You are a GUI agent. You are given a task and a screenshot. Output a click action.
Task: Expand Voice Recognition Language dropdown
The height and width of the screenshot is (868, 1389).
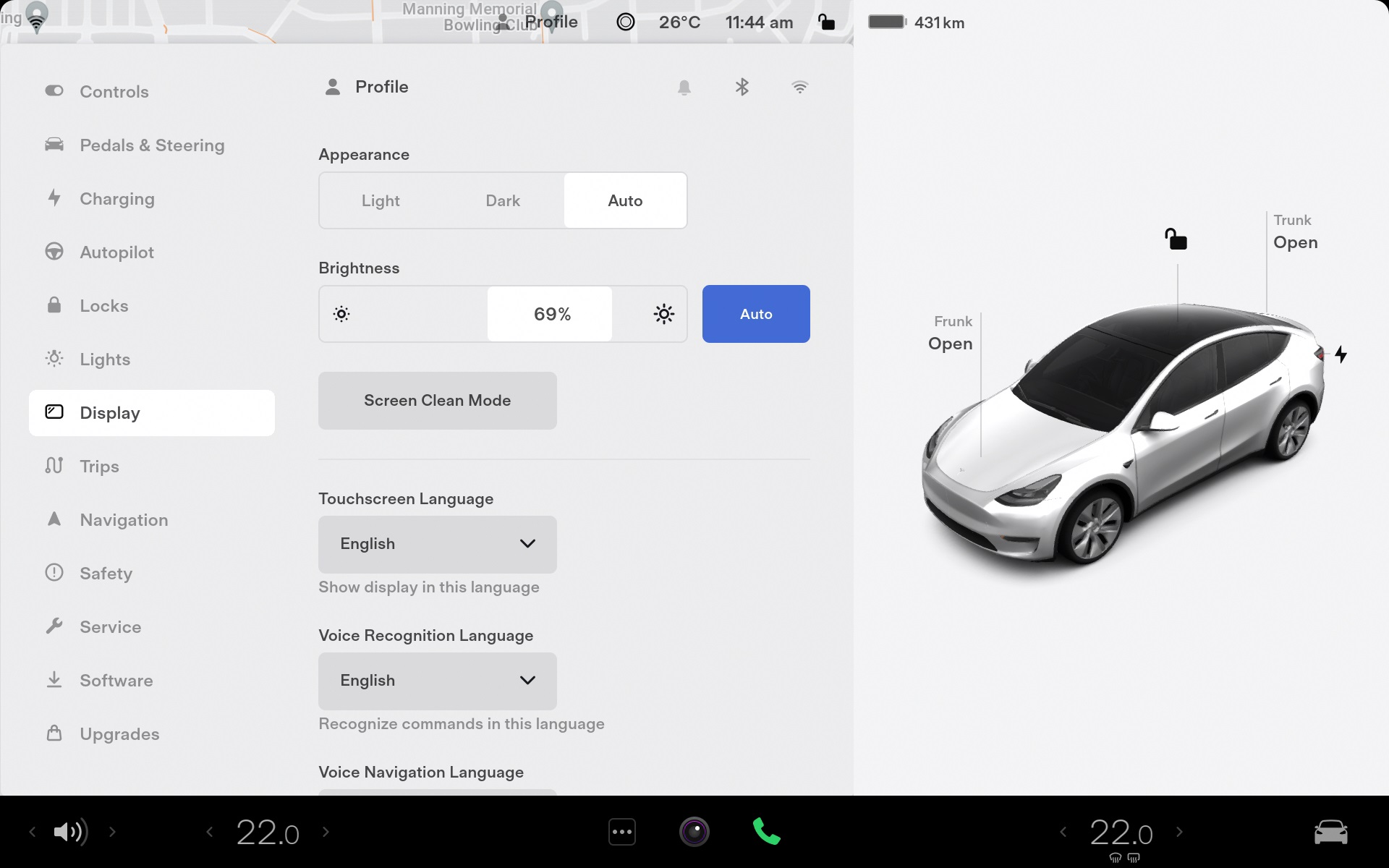pos(438,681)
